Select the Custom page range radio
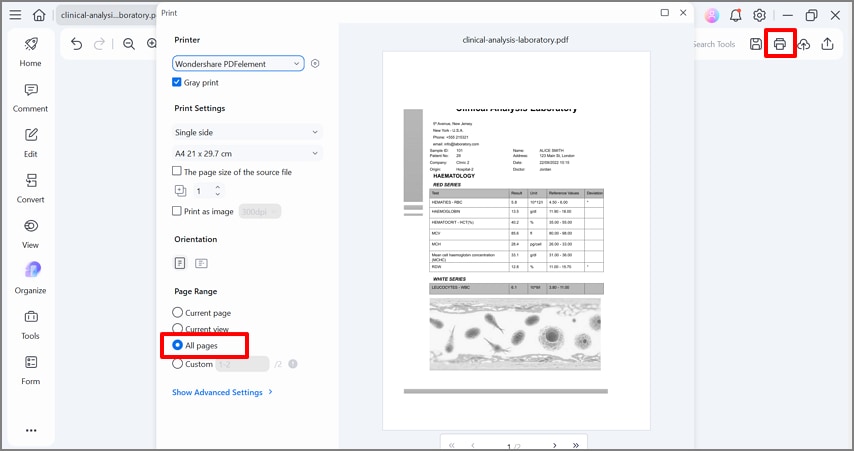The height and width of the screenshot is (451, 854). [177, 363]
